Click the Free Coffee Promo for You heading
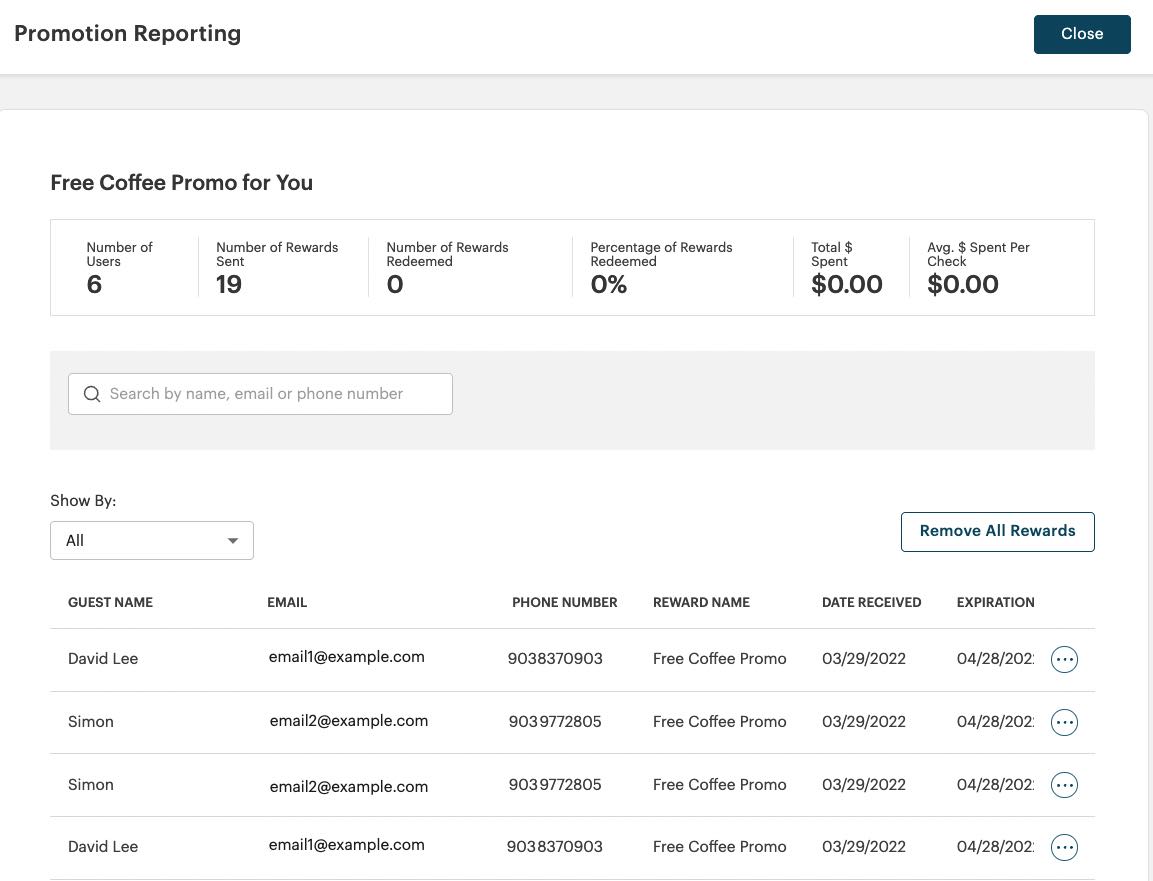This screenshot has width=1153, height=881. (x=182, y=182)
